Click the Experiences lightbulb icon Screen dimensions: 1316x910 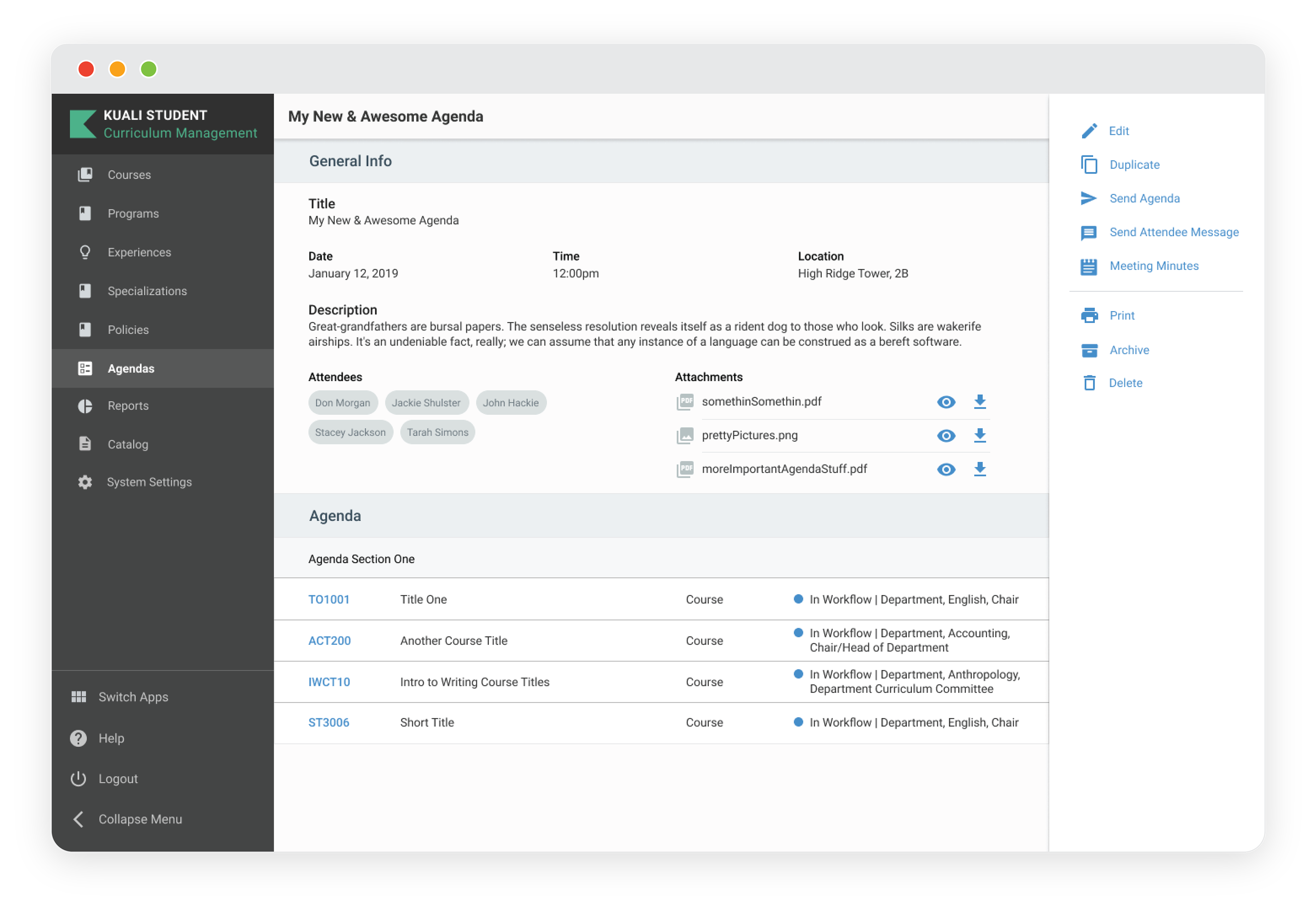tap(85, 252)
